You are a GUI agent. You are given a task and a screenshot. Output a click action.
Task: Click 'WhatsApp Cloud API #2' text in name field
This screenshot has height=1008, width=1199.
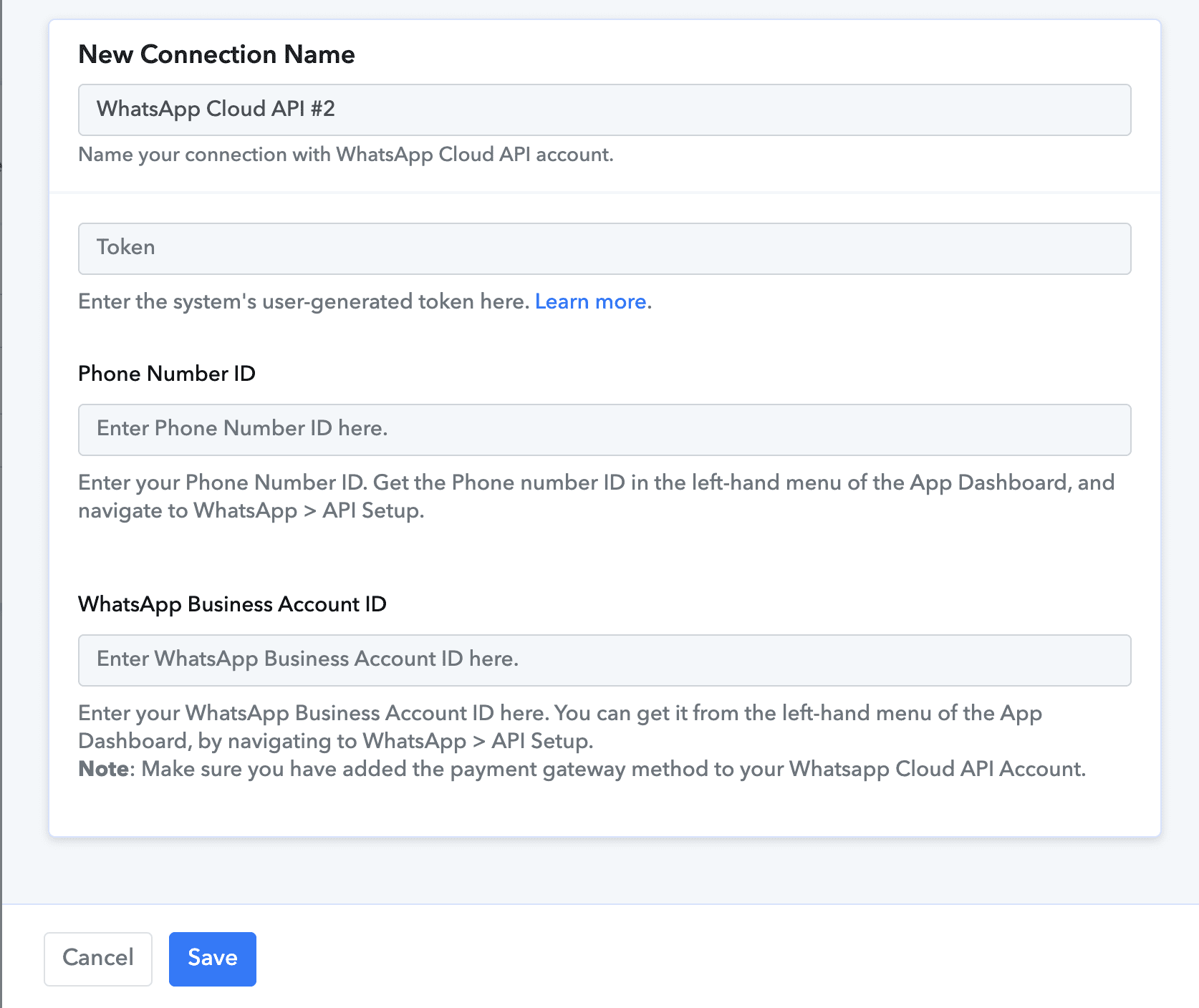216,109
